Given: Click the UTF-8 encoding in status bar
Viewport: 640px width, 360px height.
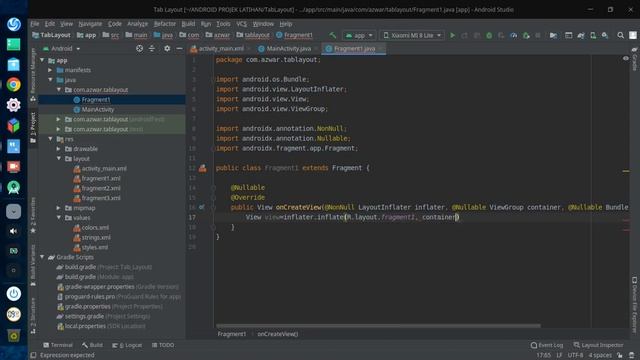Looking at the screenshot, I should (576, 355).
